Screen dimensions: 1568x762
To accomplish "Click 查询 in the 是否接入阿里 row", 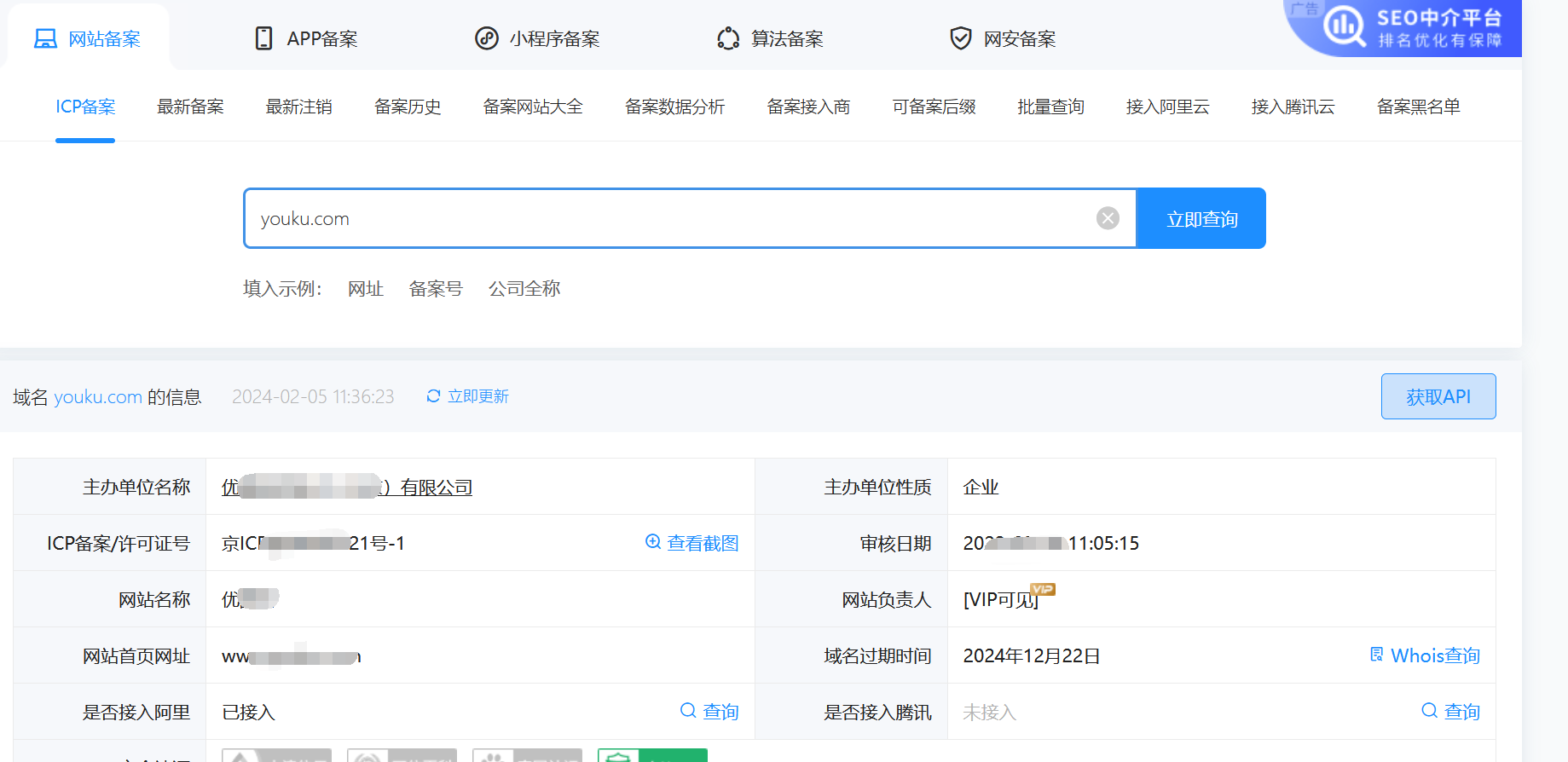I will tap(720, 712).
